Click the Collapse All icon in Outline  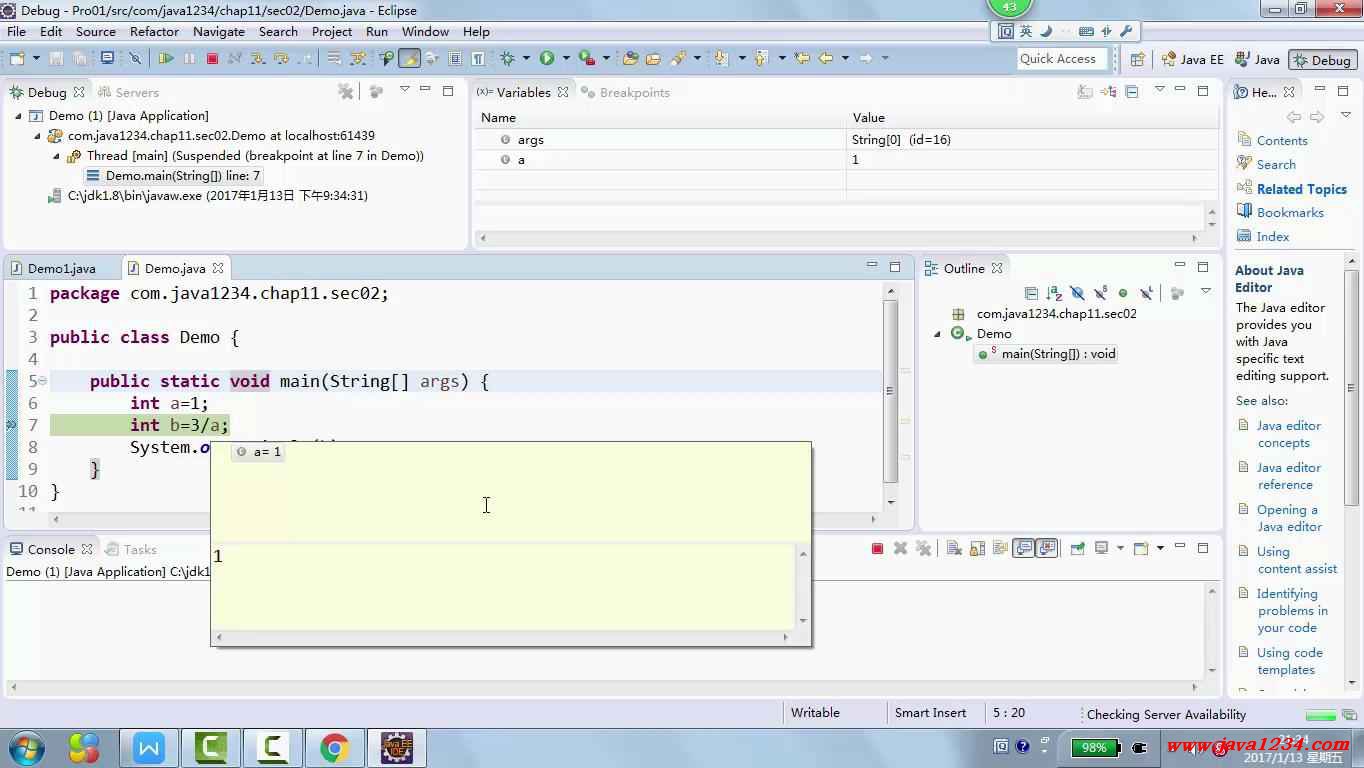tap(1031, 293)
